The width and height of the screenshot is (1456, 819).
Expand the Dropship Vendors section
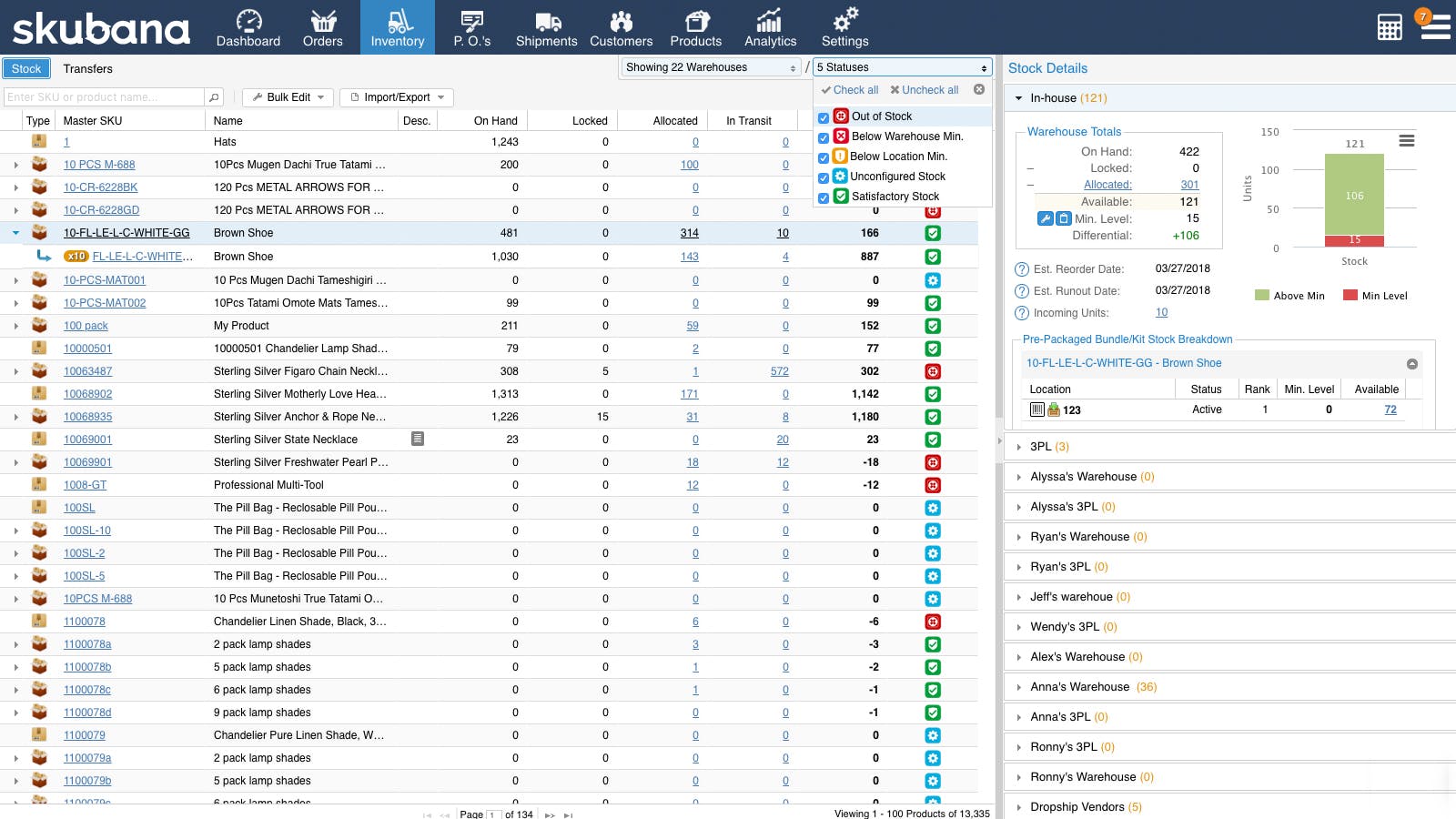[1018, 807]
